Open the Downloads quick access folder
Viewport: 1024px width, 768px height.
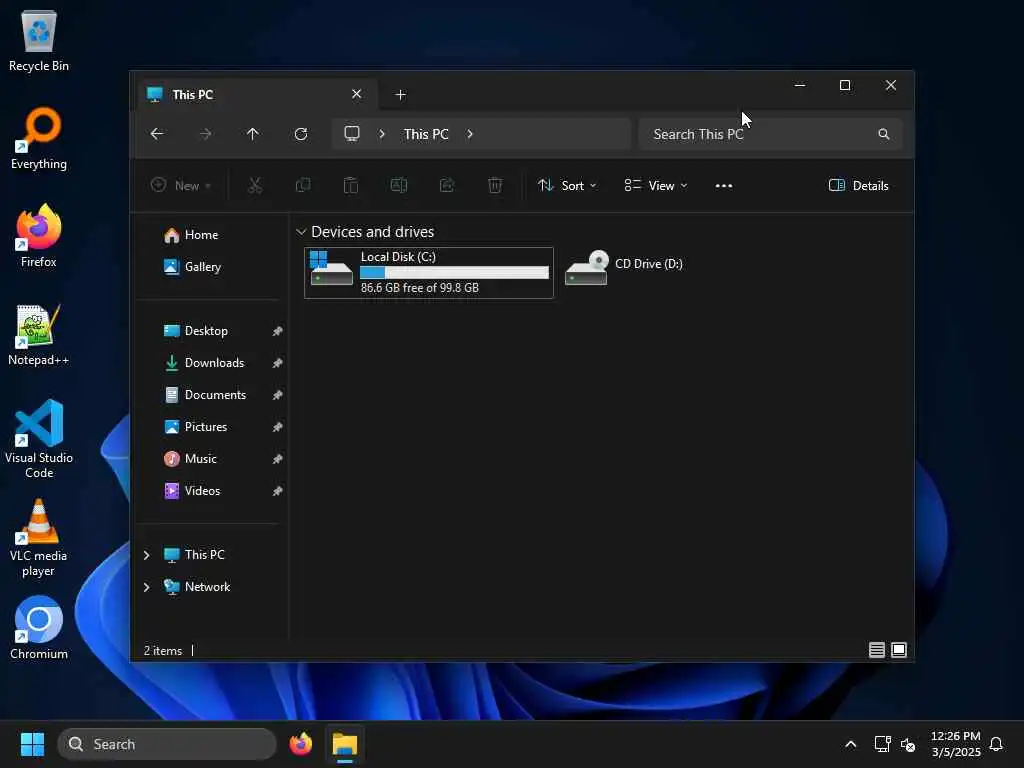coord(214,363)
